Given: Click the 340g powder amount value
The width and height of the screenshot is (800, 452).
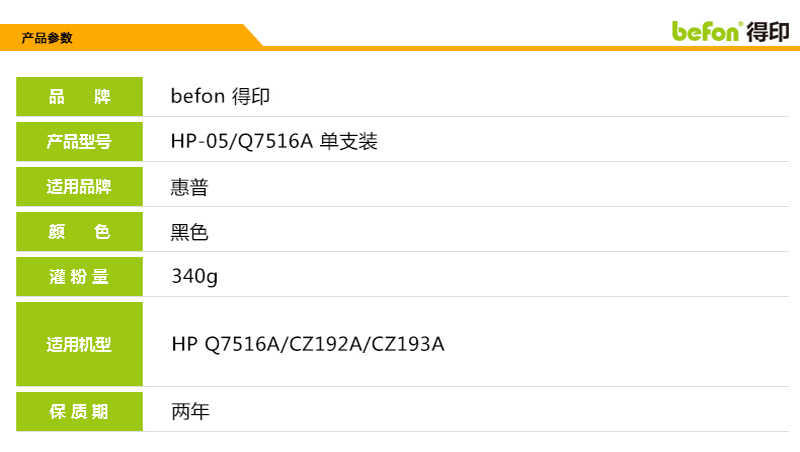Looking at the screenshot, I should pyautogui.click(x=194, y=277).
